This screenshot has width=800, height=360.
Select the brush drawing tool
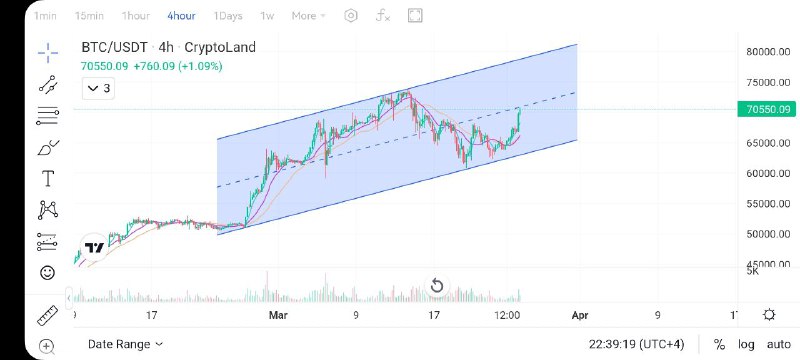(48, 148)
